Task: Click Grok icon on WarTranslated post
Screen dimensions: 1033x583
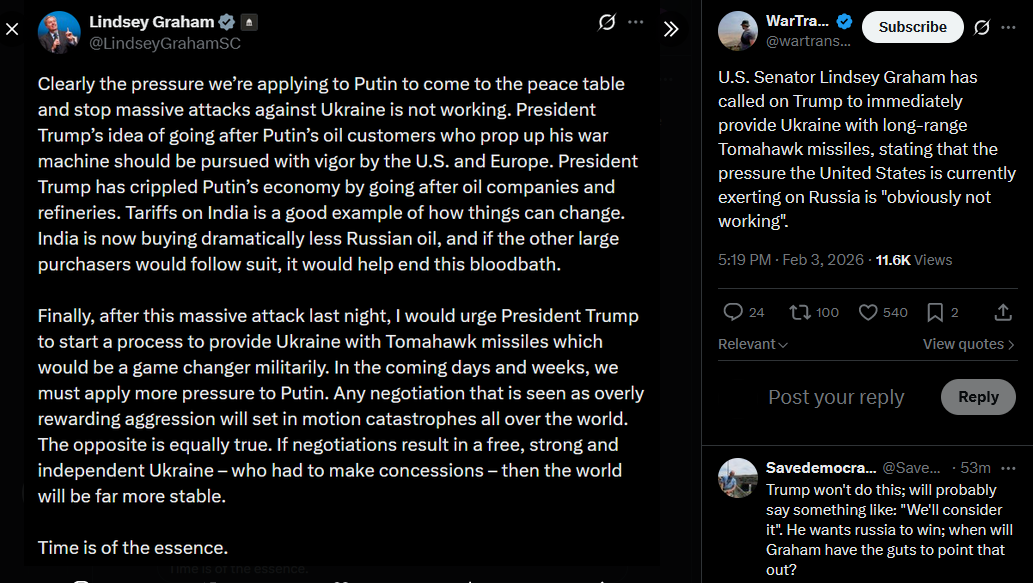Action: click(982, 27)
